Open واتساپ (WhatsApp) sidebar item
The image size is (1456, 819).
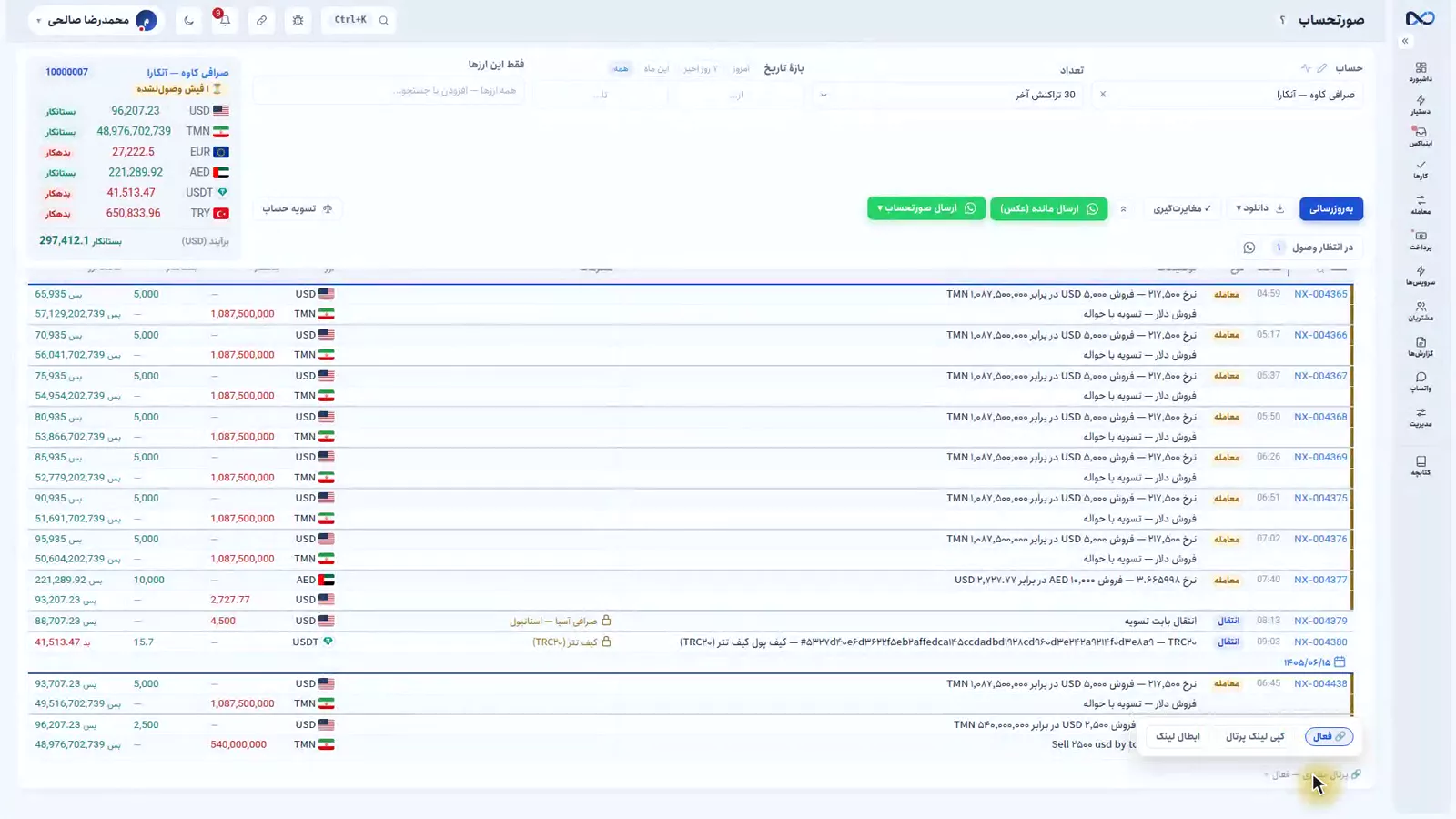point(1421,382)
